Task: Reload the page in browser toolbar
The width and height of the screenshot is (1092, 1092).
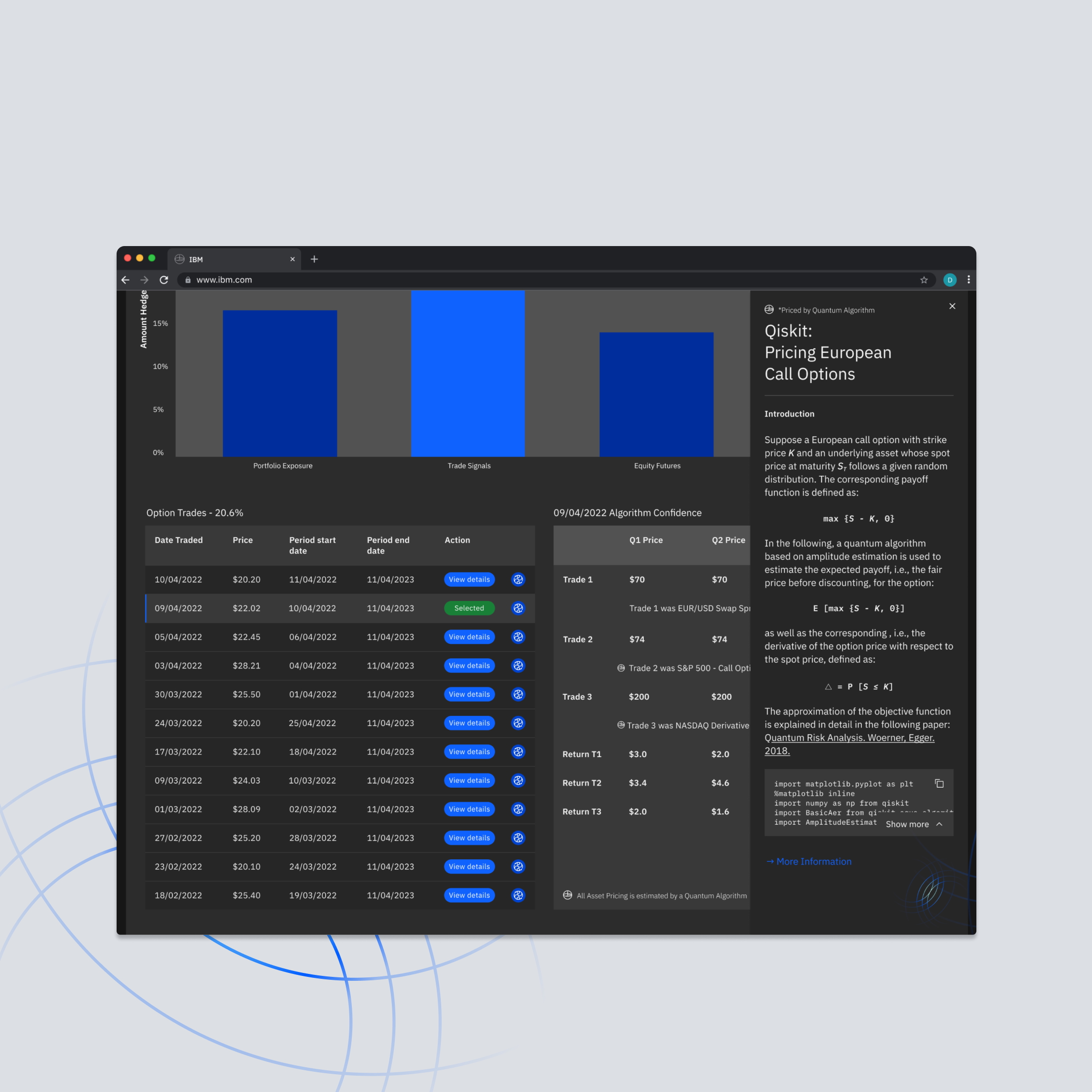Action: (x=164, y=280)
